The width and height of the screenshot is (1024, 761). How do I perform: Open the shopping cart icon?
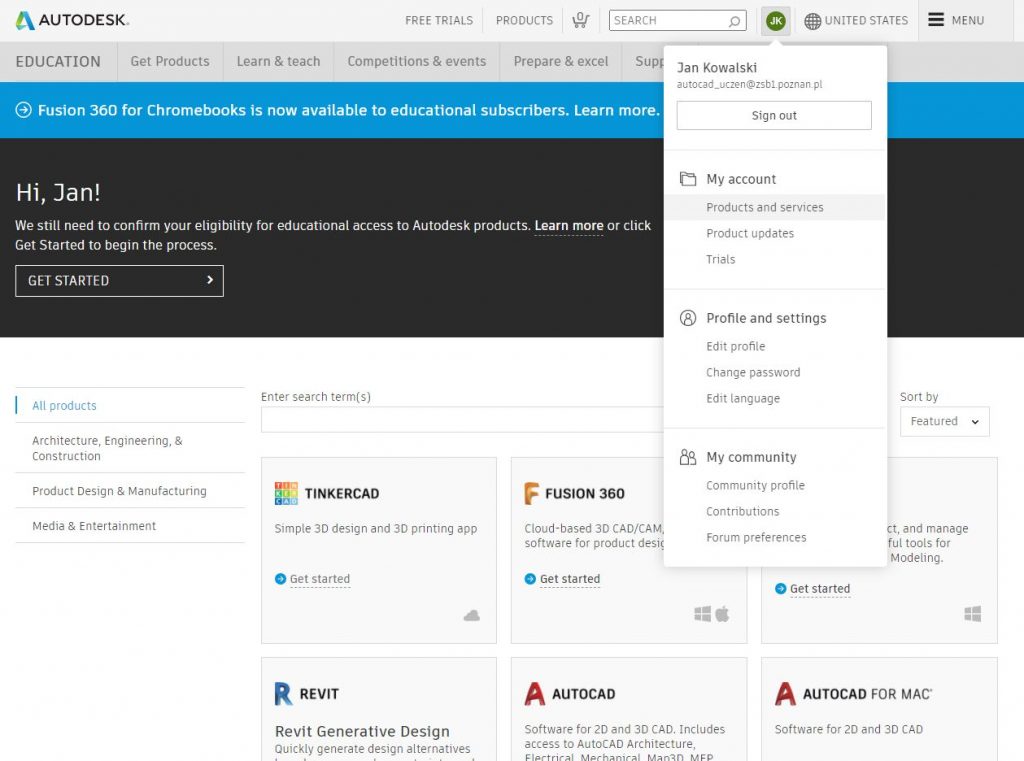point(580,20)
